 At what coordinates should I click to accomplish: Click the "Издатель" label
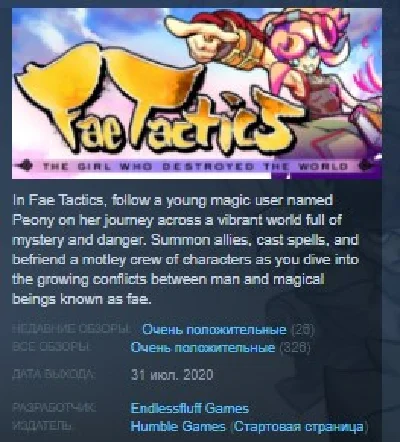pos(42,426)
